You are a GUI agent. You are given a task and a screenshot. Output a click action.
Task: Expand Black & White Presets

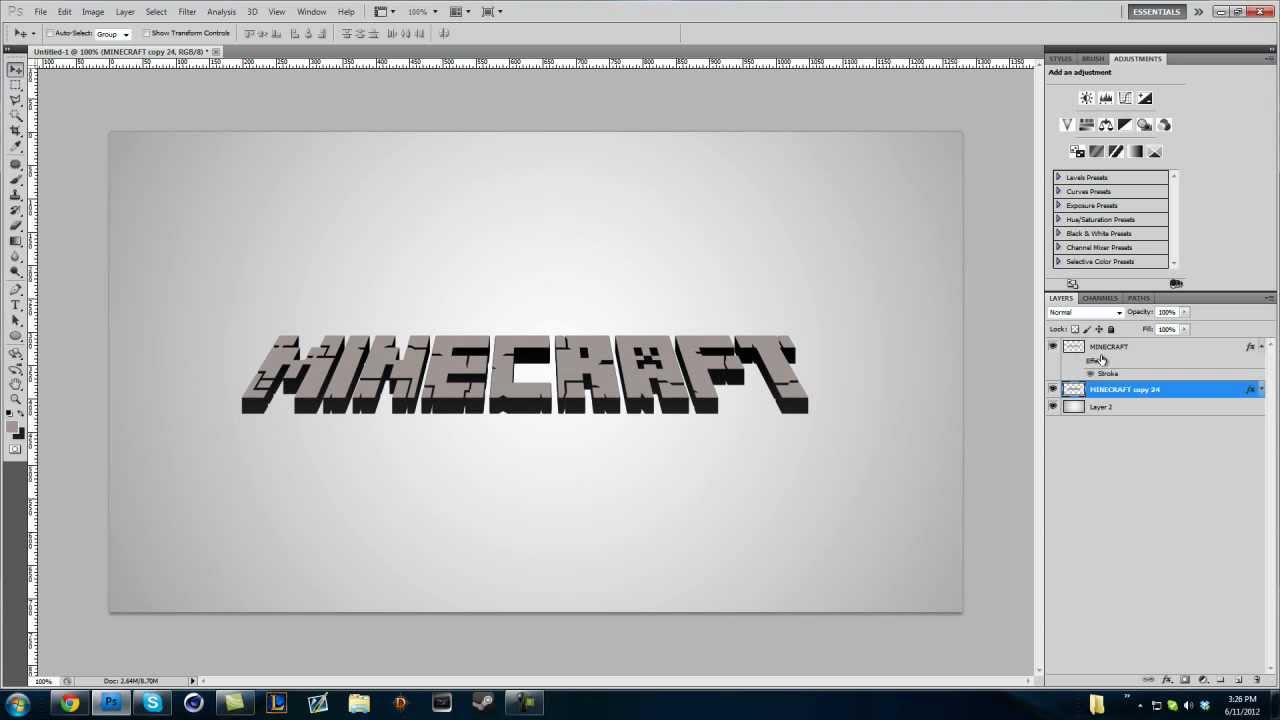[x=1058, y=234]
